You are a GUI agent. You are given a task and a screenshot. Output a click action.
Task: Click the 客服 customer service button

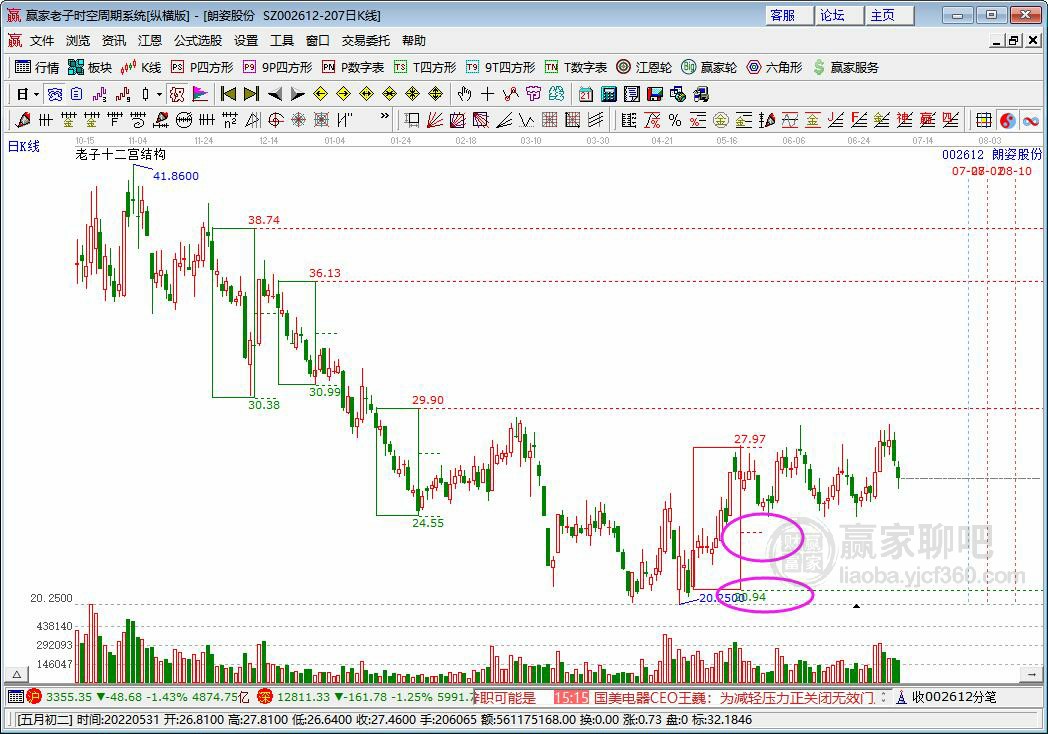(789, 15)
